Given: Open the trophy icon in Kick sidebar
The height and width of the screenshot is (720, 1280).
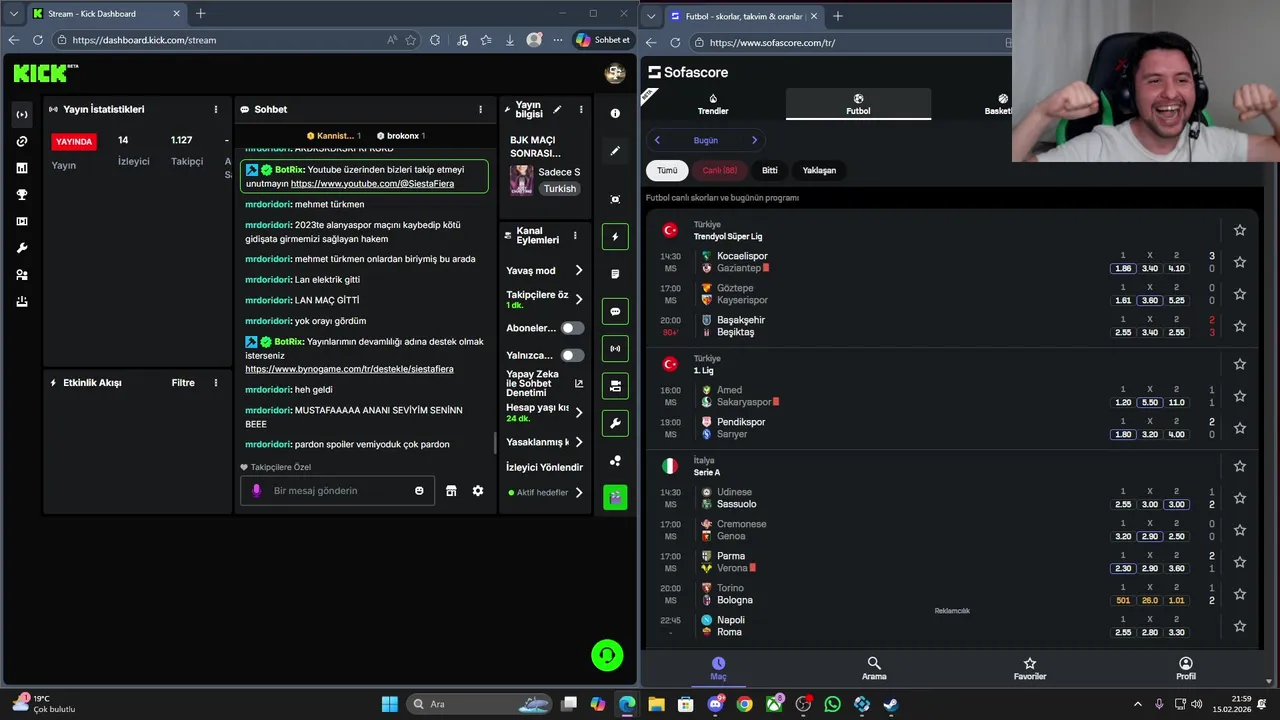Looking at the screenshot, I should point(22,195).
